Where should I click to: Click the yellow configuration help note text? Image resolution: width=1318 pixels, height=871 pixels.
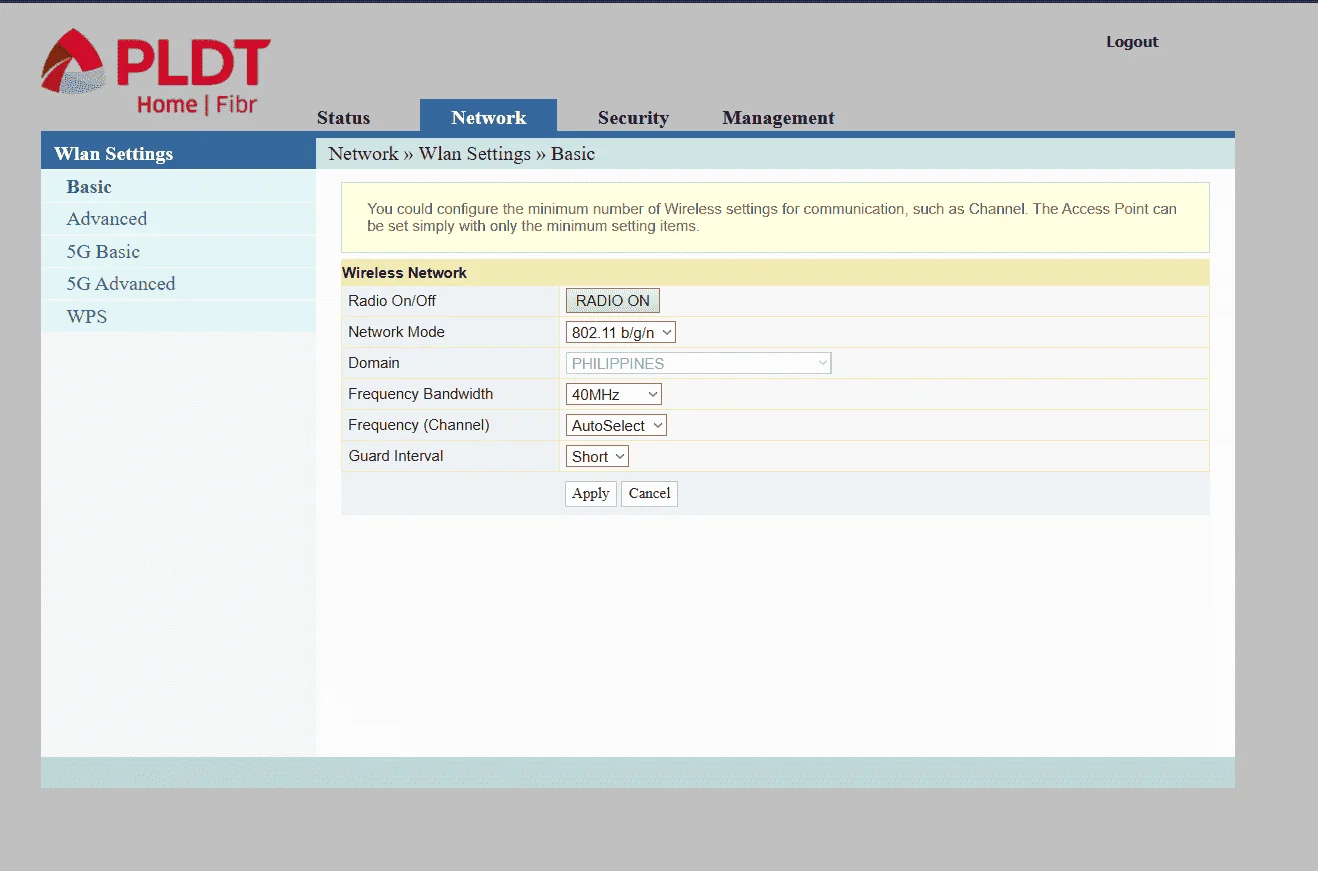pos(772,218)
